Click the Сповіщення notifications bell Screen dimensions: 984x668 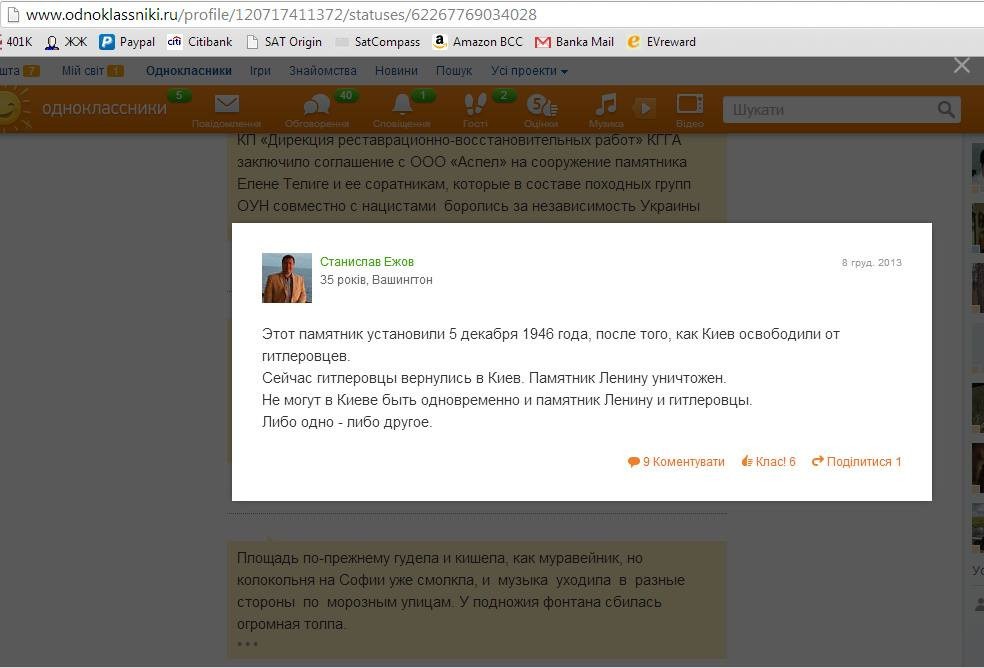pos(402,105)
